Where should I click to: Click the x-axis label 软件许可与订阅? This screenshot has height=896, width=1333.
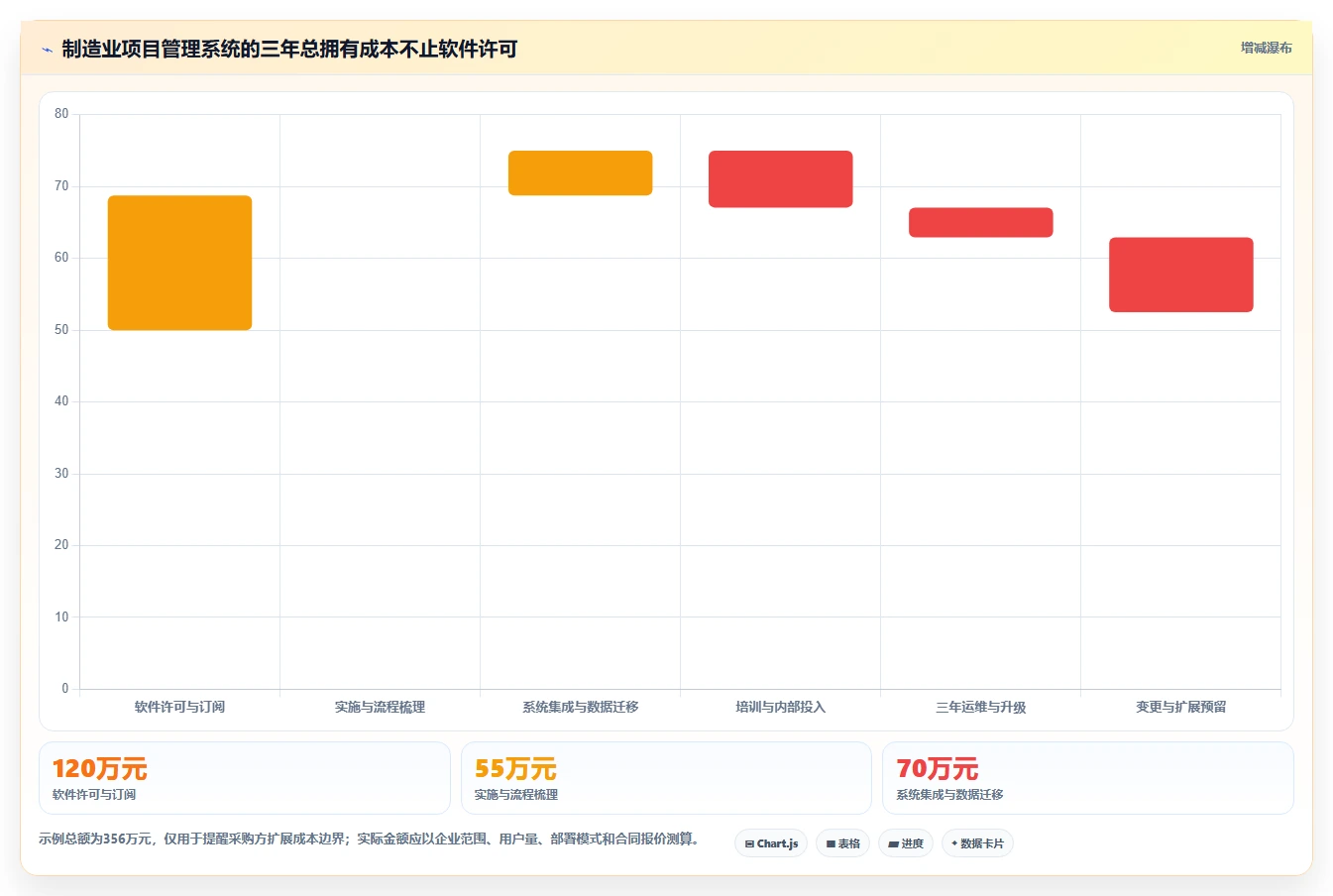(179, 707)
